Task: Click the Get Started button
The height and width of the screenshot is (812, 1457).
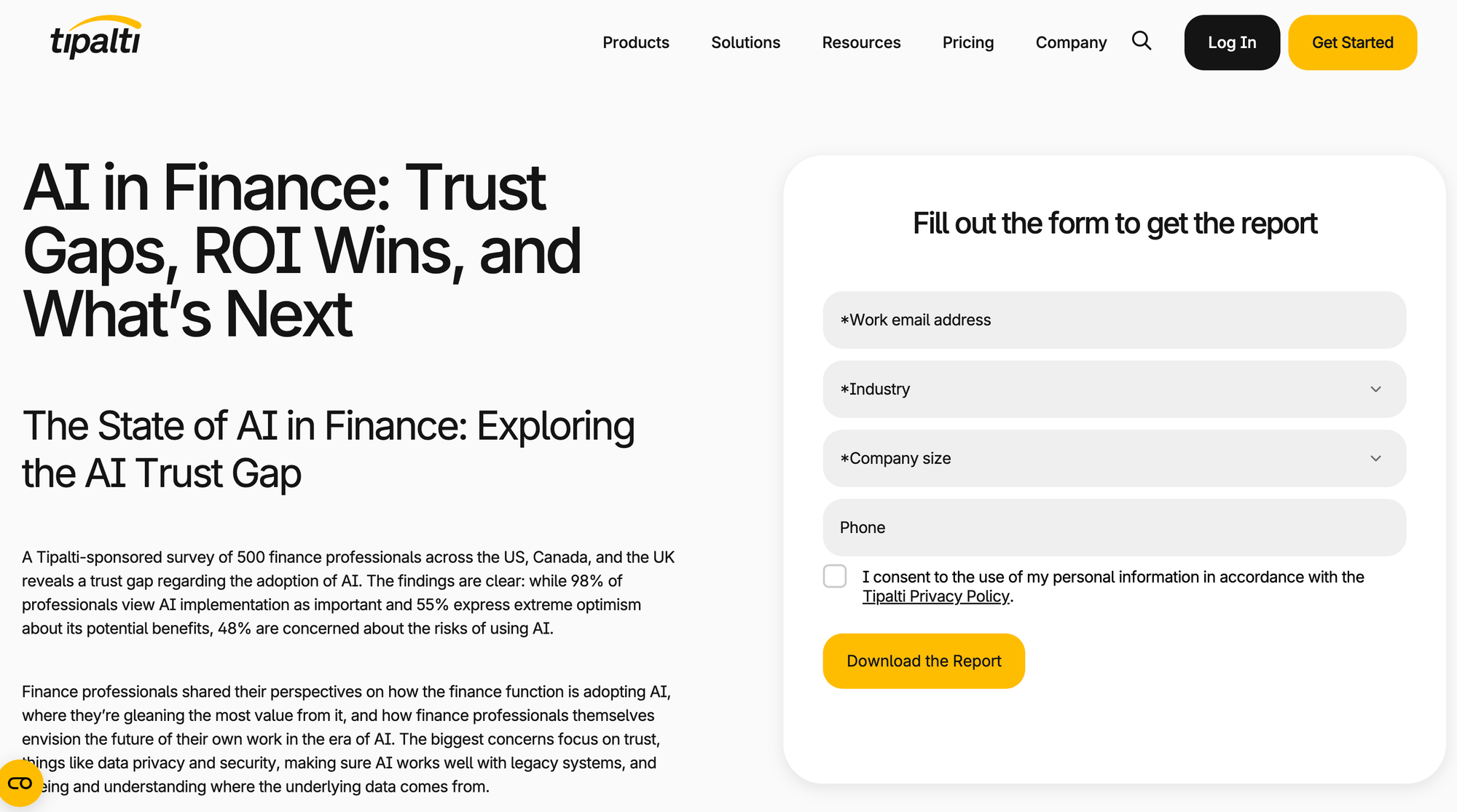Action: (x=1352, y=43)
